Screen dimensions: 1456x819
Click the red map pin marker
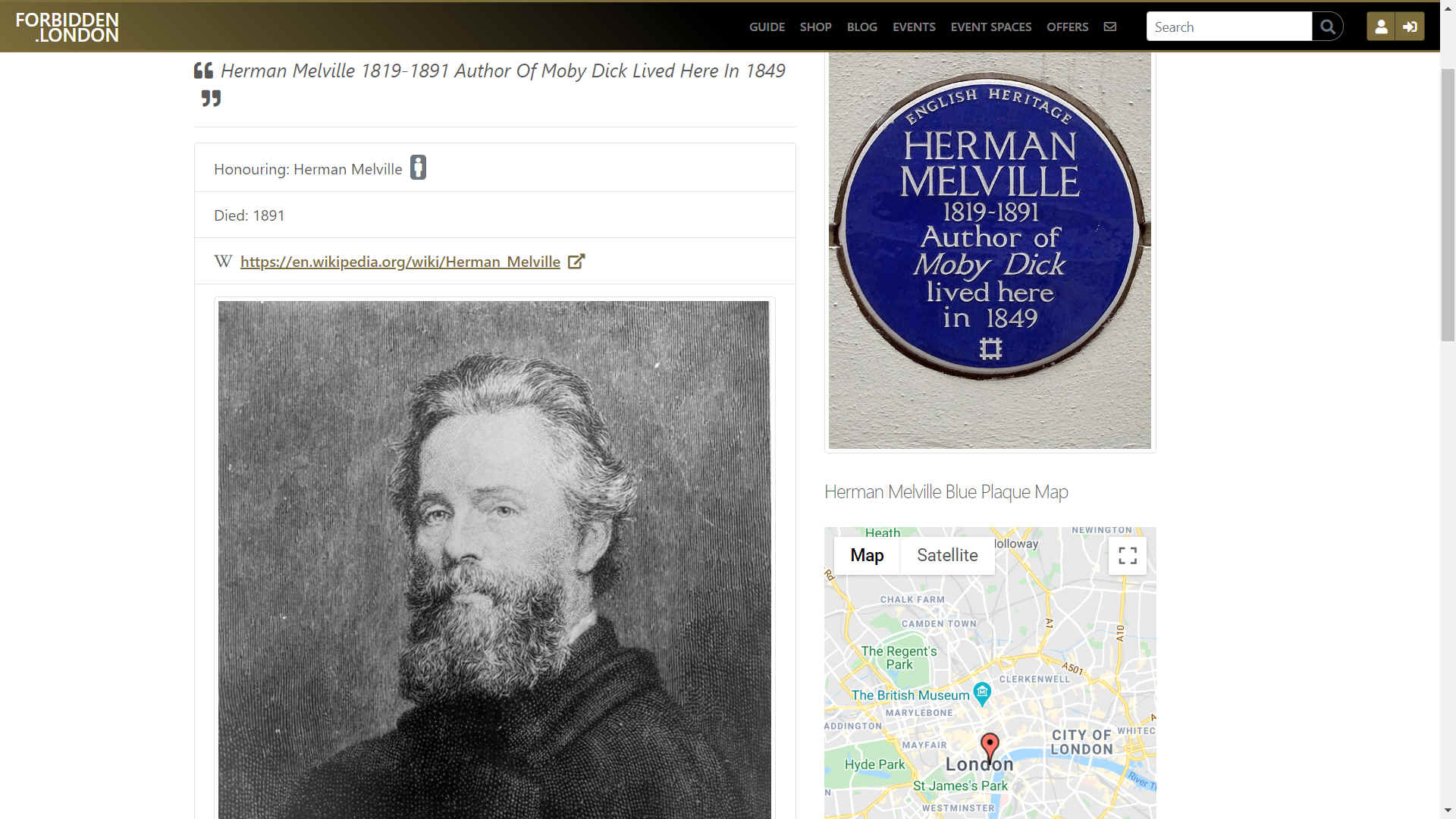click(990, 746)
